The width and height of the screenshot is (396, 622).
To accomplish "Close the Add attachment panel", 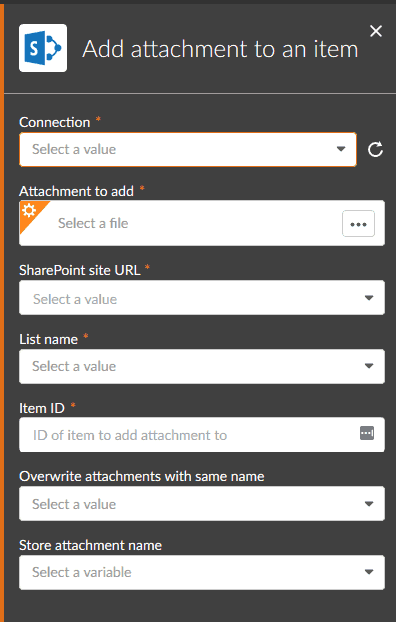I will (376, 31).
